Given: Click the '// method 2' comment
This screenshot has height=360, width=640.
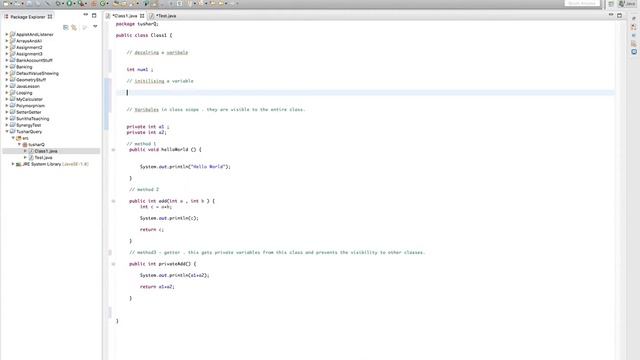Looking at the screenshot, I should (144, 190).
